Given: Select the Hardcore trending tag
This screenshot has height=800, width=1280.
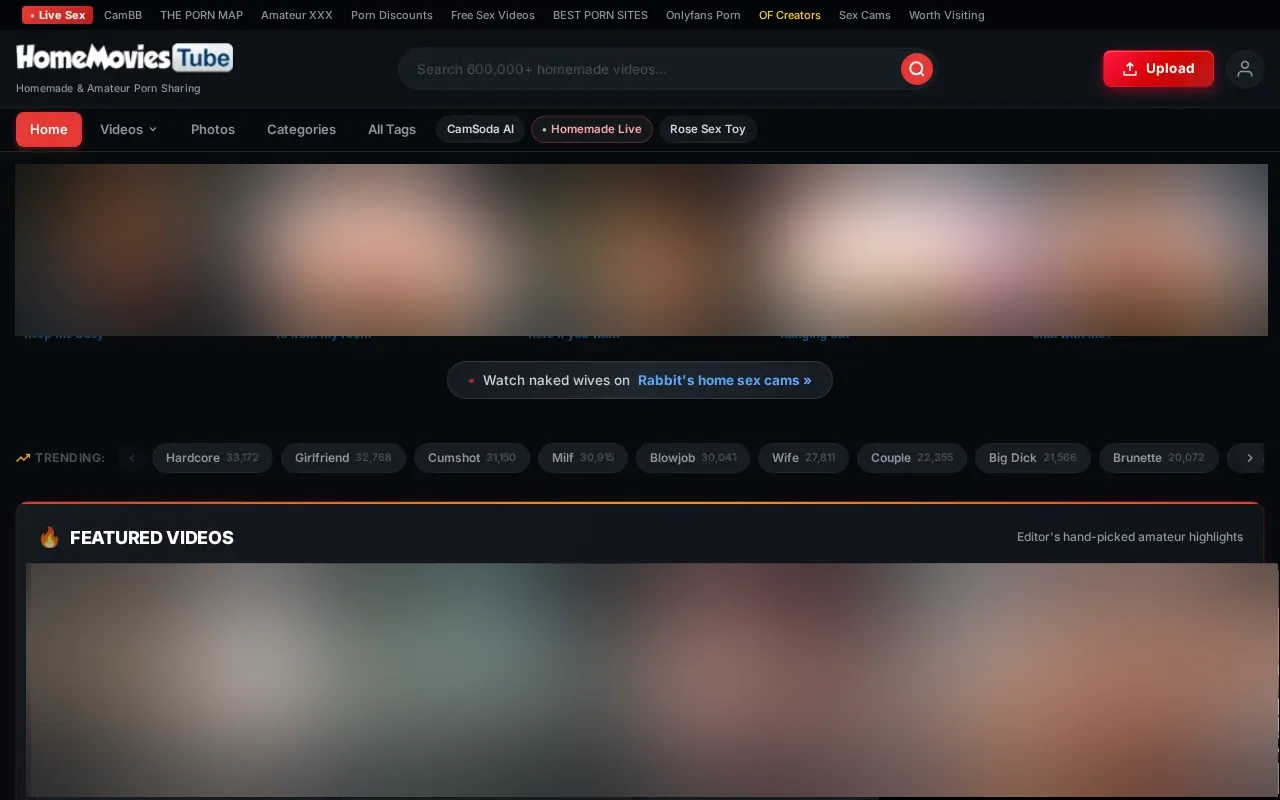Looking at the screenshot, I should (212, 458).
